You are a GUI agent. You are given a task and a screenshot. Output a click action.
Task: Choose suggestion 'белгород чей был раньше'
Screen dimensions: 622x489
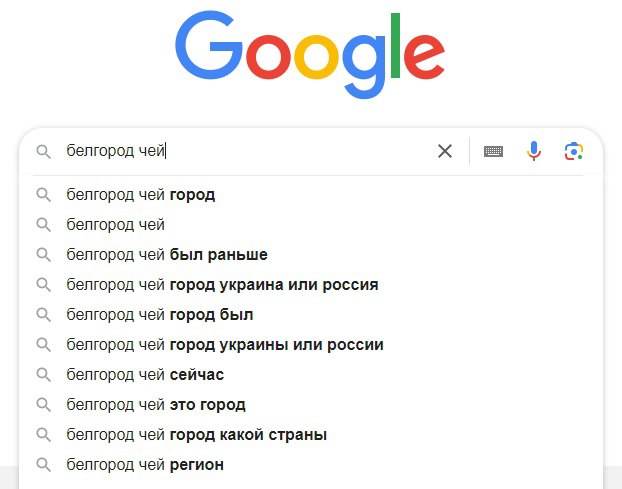click(167, 255)
